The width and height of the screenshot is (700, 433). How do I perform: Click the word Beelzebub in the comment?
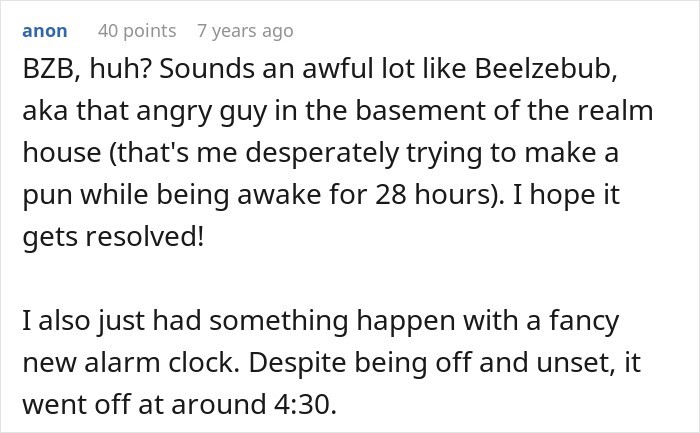tap(546, 69)
